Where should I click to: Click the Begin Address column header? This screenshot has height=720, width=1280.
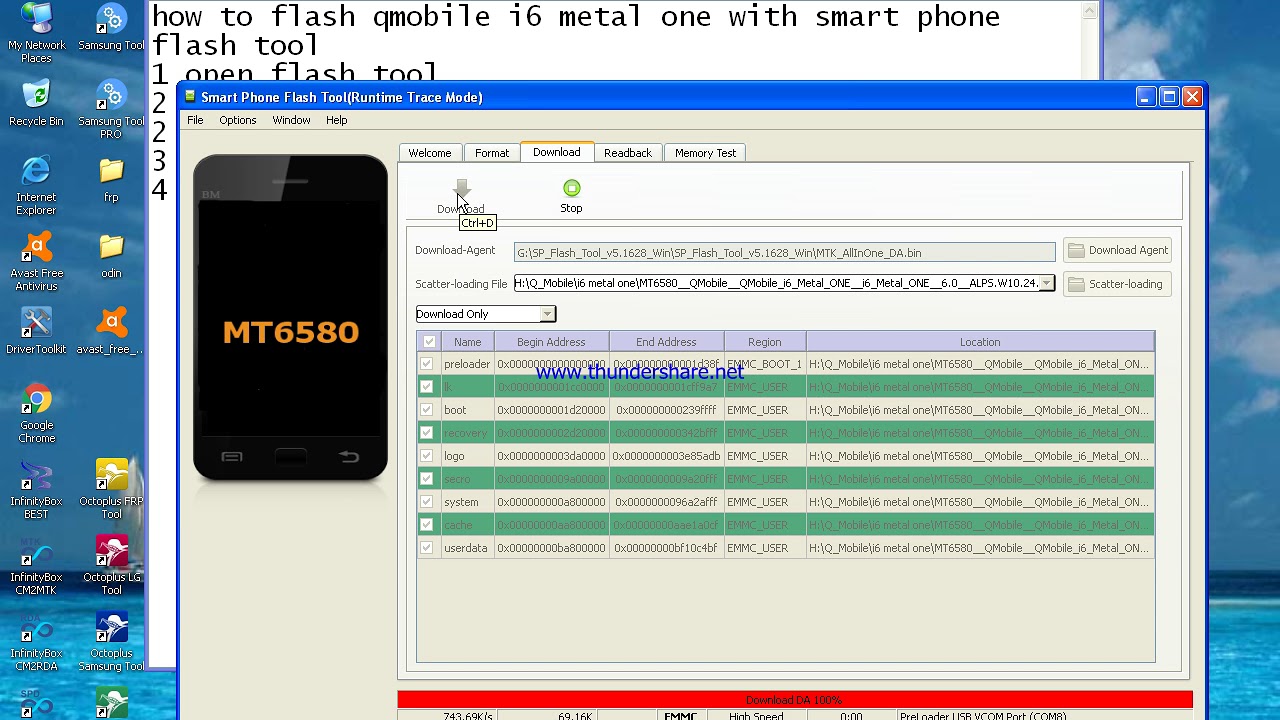click(x=551, y=342)
